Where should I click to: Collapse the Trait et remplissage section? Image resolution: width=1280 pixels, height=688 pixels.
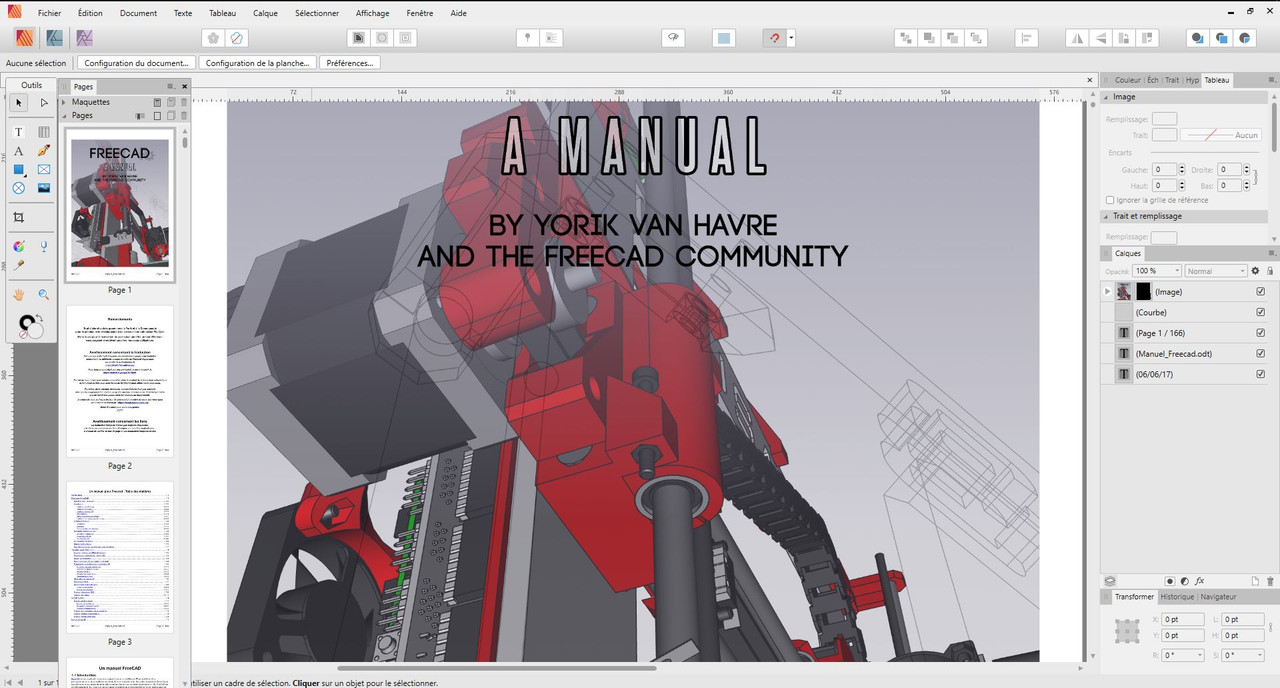click(1107, 216)
